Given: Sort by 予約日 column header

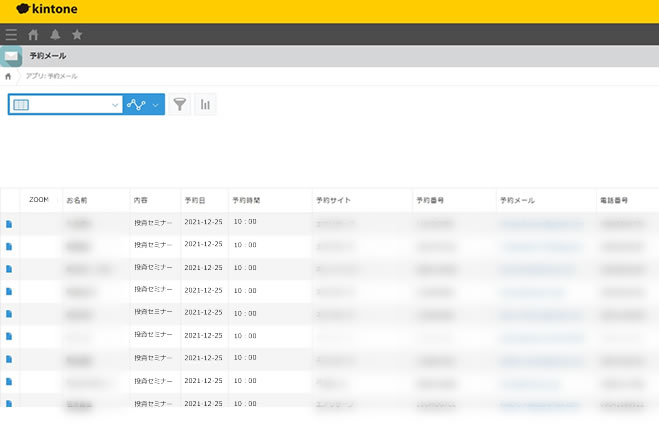Looking at the screenshot, I should 196,201.
